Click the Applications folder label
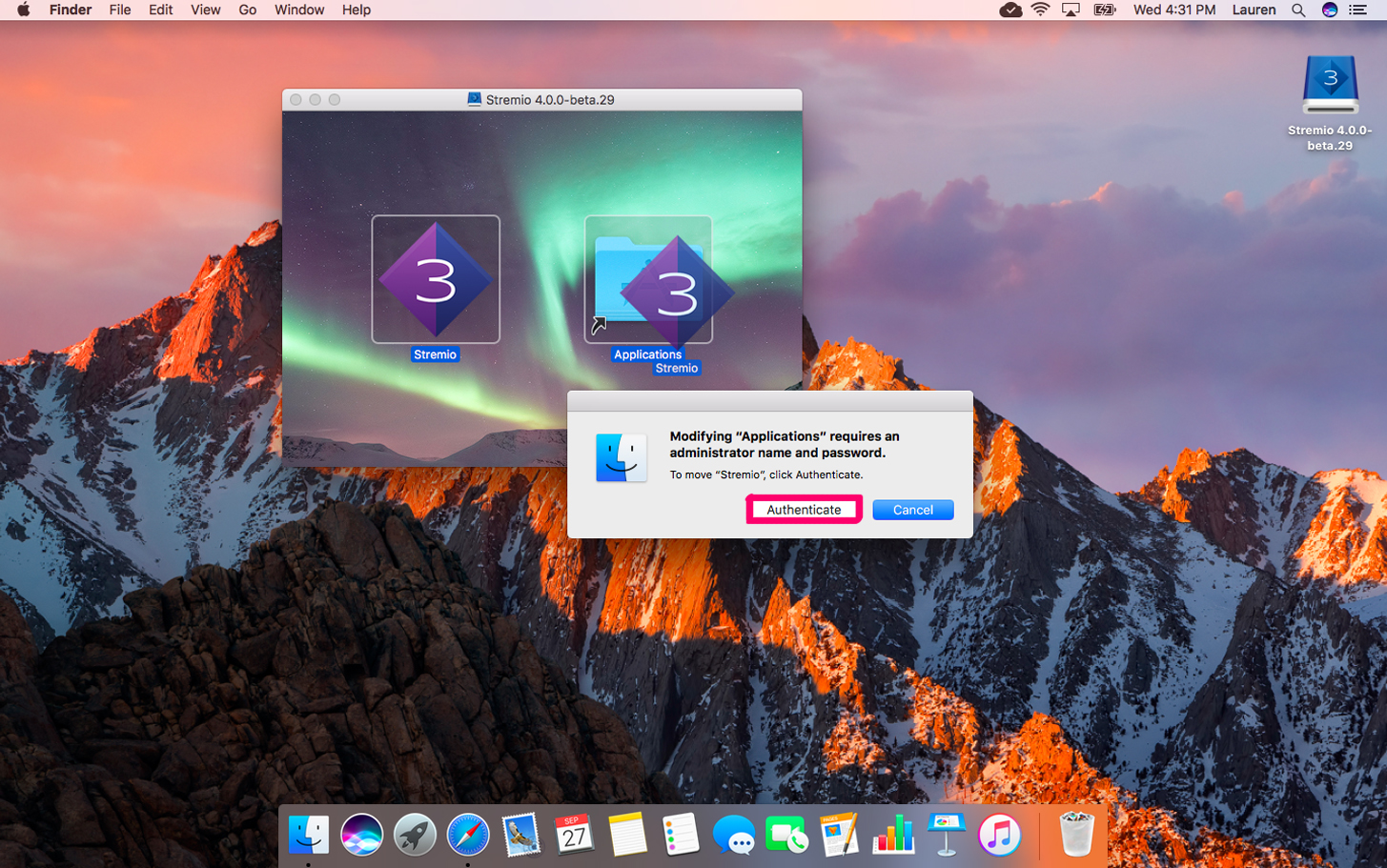 tap(647, 354)
